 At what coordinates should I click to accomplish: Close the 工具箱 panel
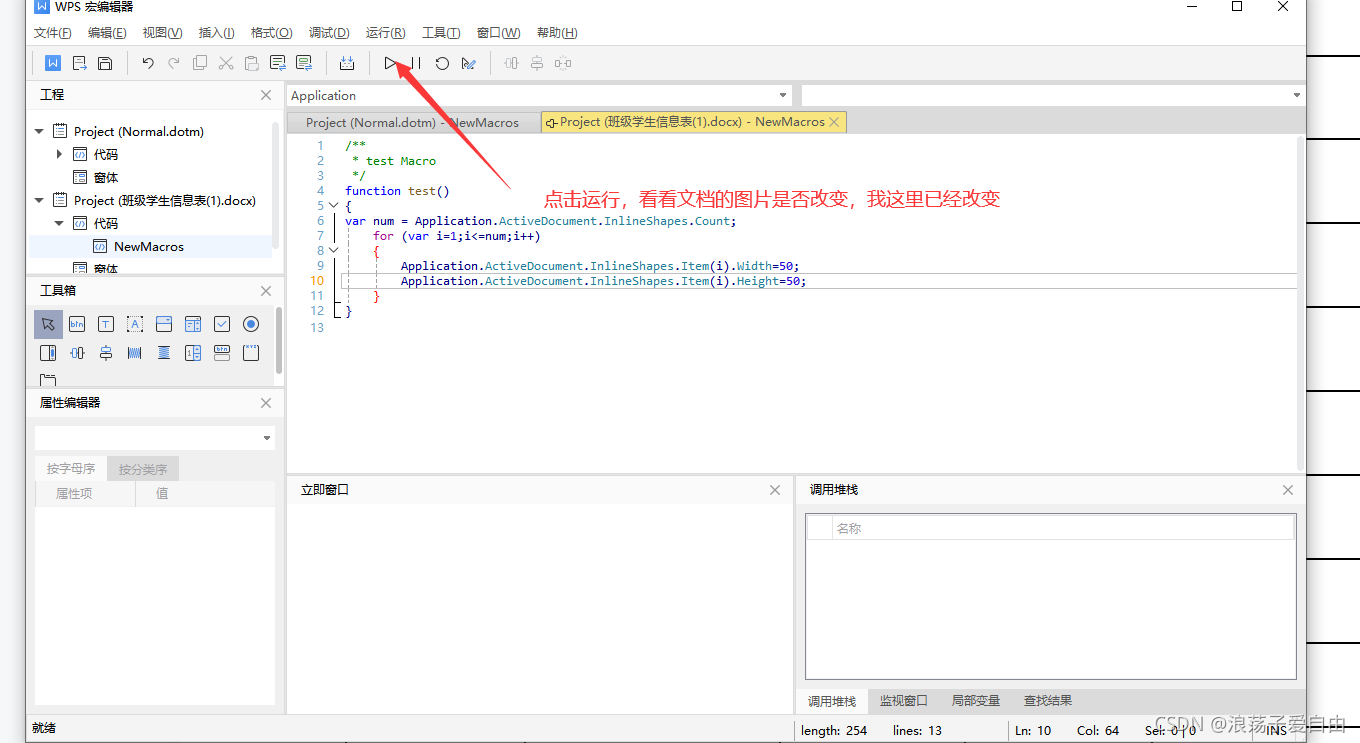(x=266, y=291)
